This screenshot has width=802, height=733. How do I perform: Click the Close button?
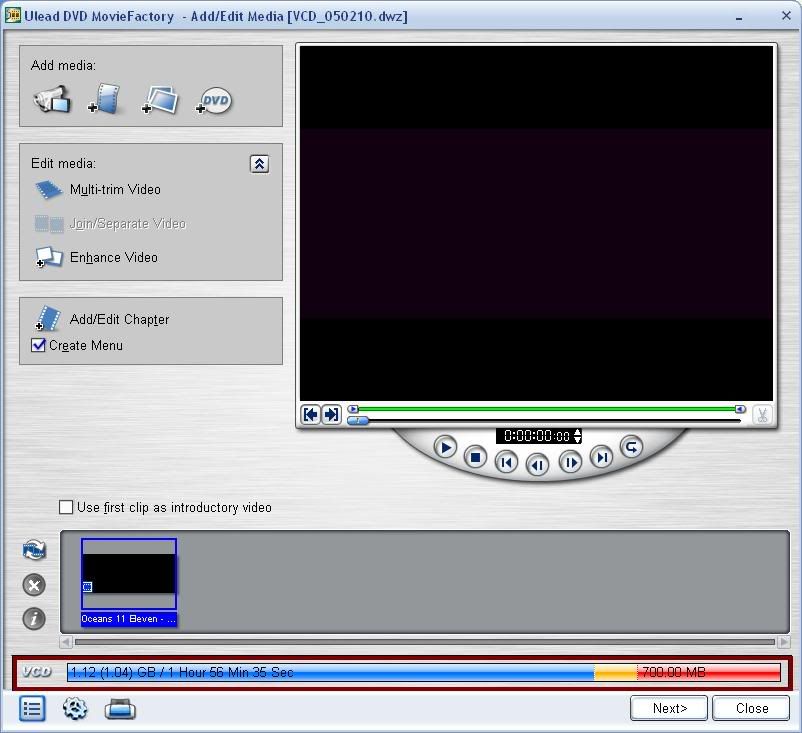pyautogui.click(x=751, y=708)
